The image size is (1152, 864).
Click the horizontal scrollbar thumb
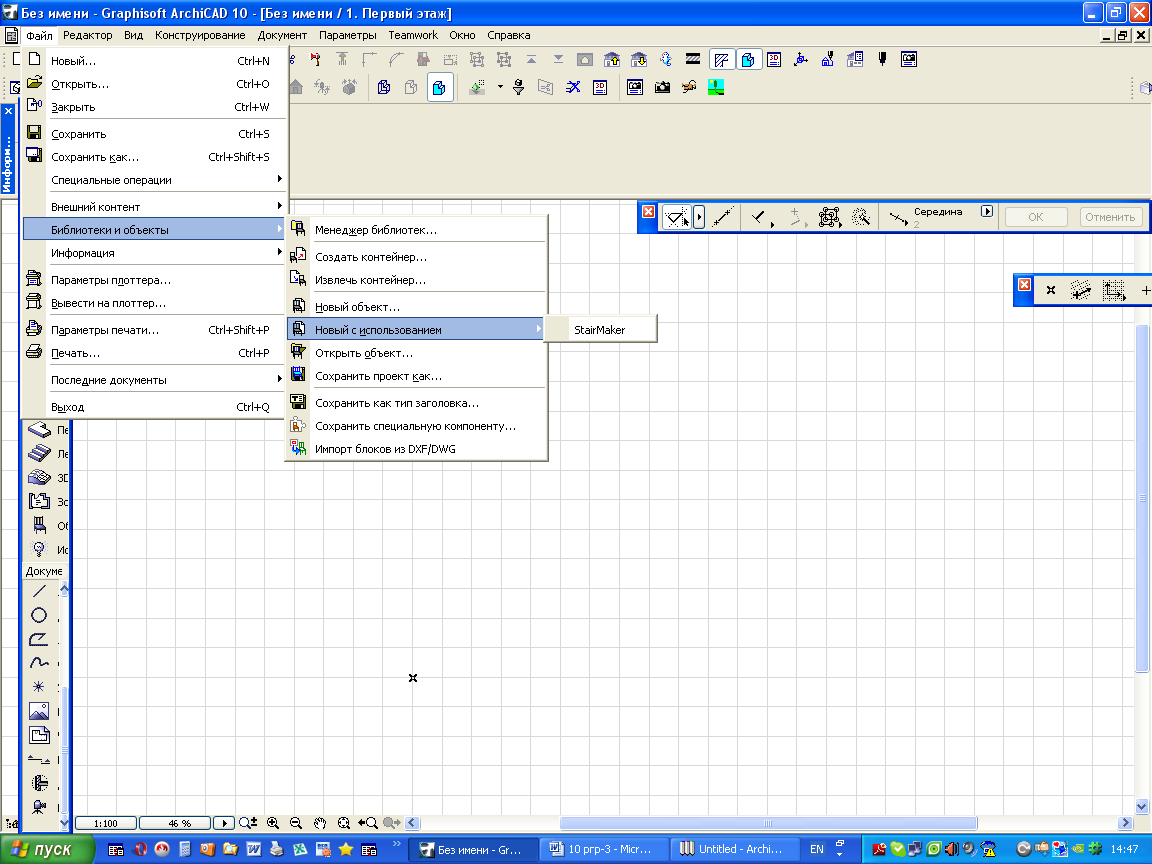tap(768, 824)
